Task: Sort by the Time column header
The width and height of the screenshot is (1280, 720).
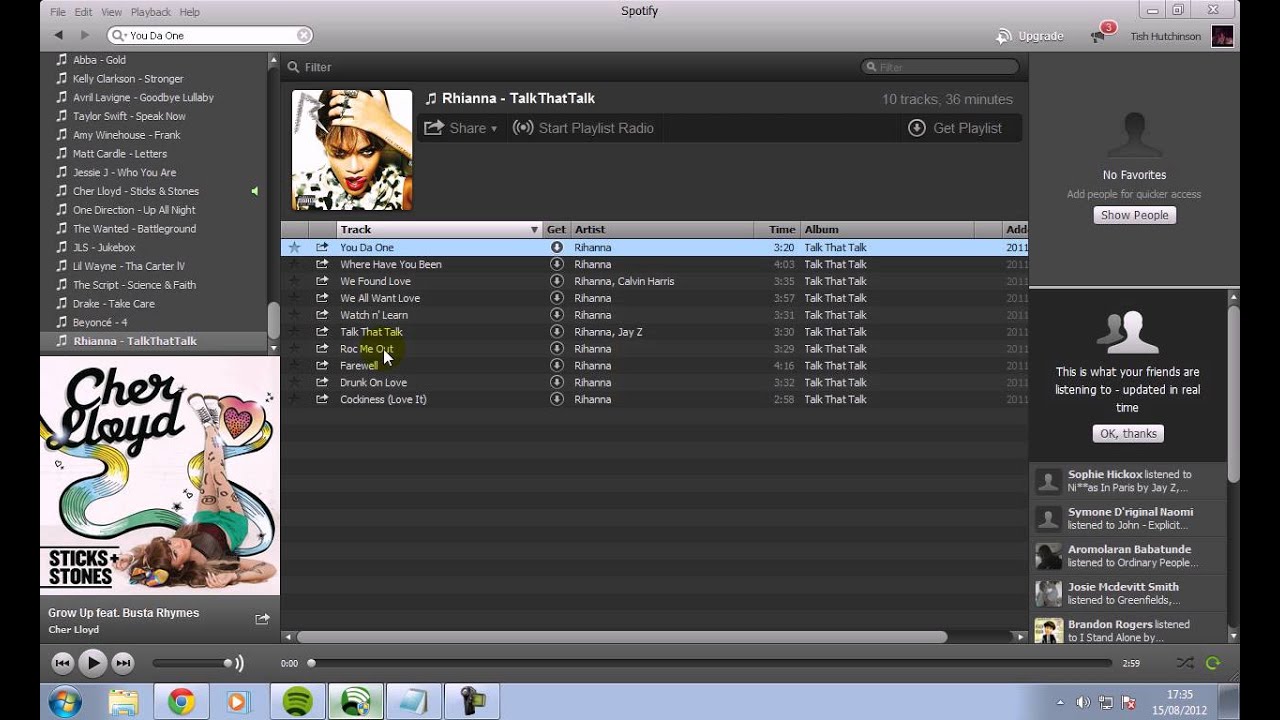Action: 776,229
